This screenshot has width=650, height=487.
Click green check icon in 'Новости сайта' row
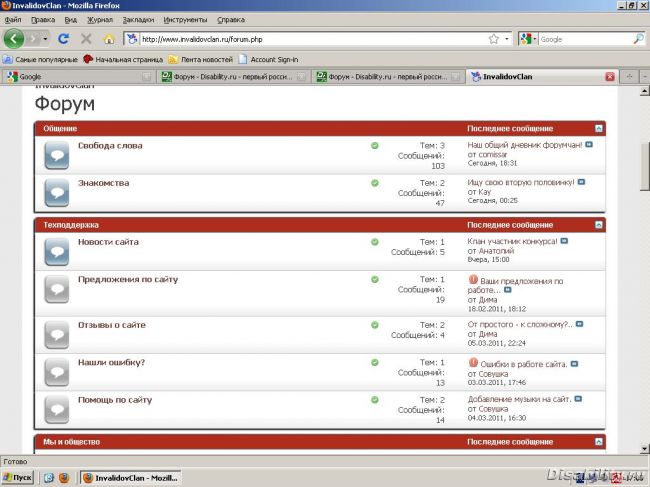tap(375, 241)
